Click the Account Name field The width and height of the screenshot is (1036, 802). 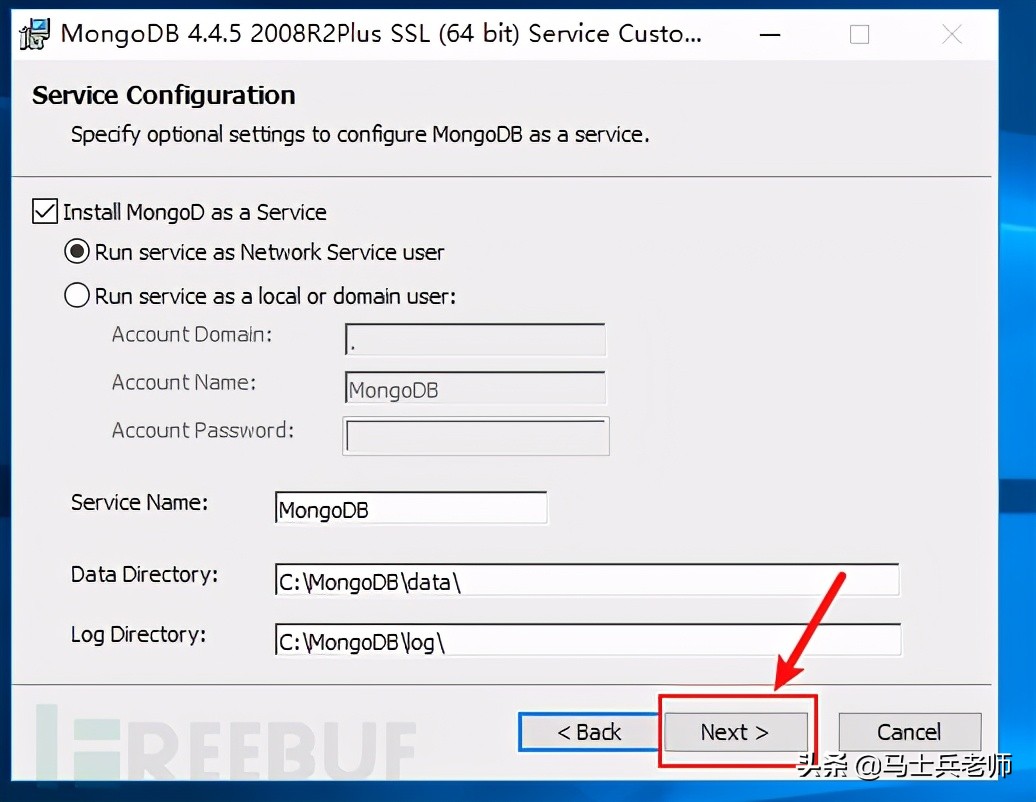pos(475,387)
